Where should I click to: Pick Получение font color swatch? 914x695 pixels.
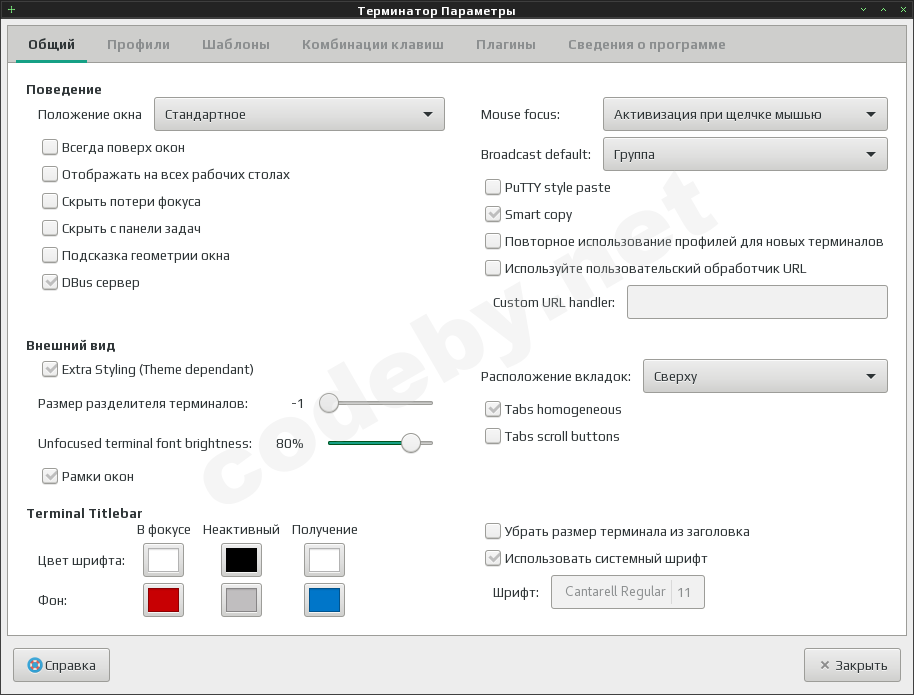325,560
